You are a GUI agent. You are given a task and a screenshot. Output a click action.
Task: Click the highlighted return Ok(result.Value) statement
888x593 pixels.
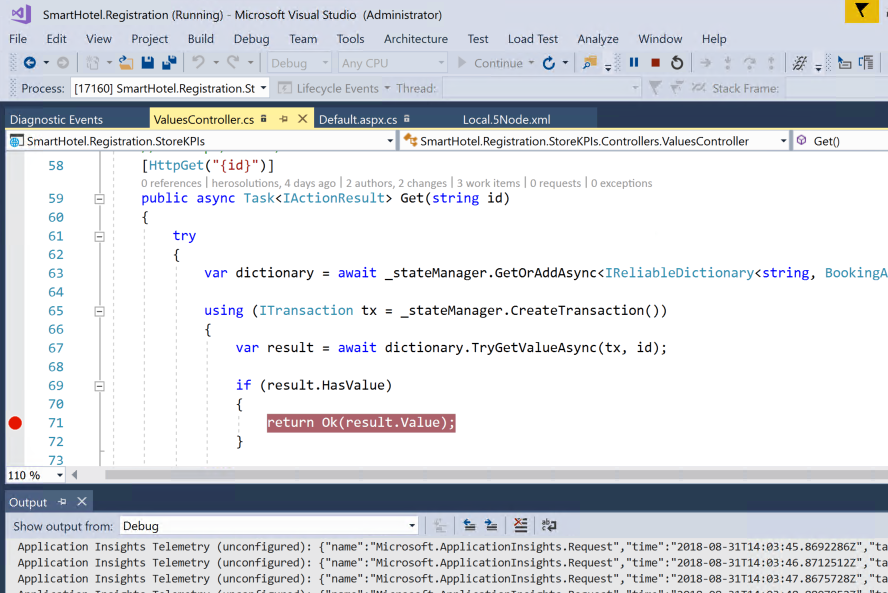coord(361,423)
